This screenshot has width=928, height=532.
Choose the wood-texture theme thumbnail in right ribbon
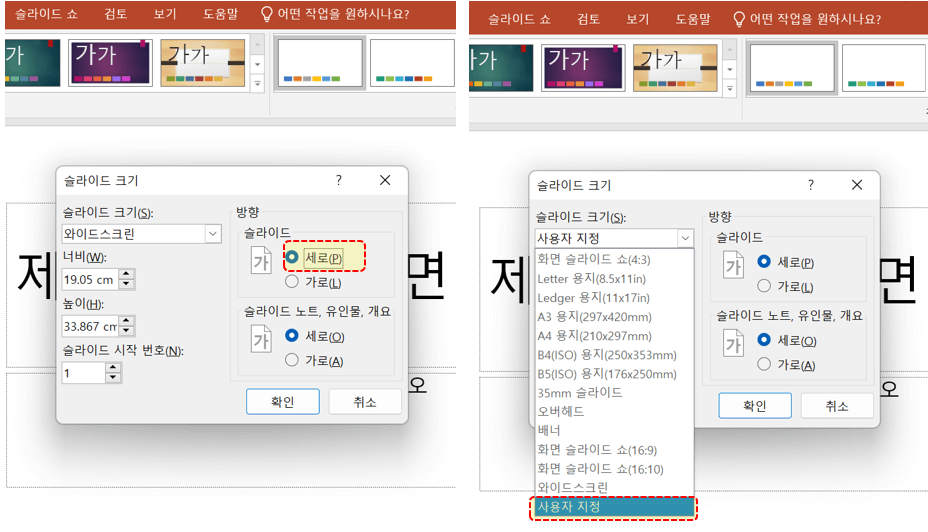coord(675,67)
